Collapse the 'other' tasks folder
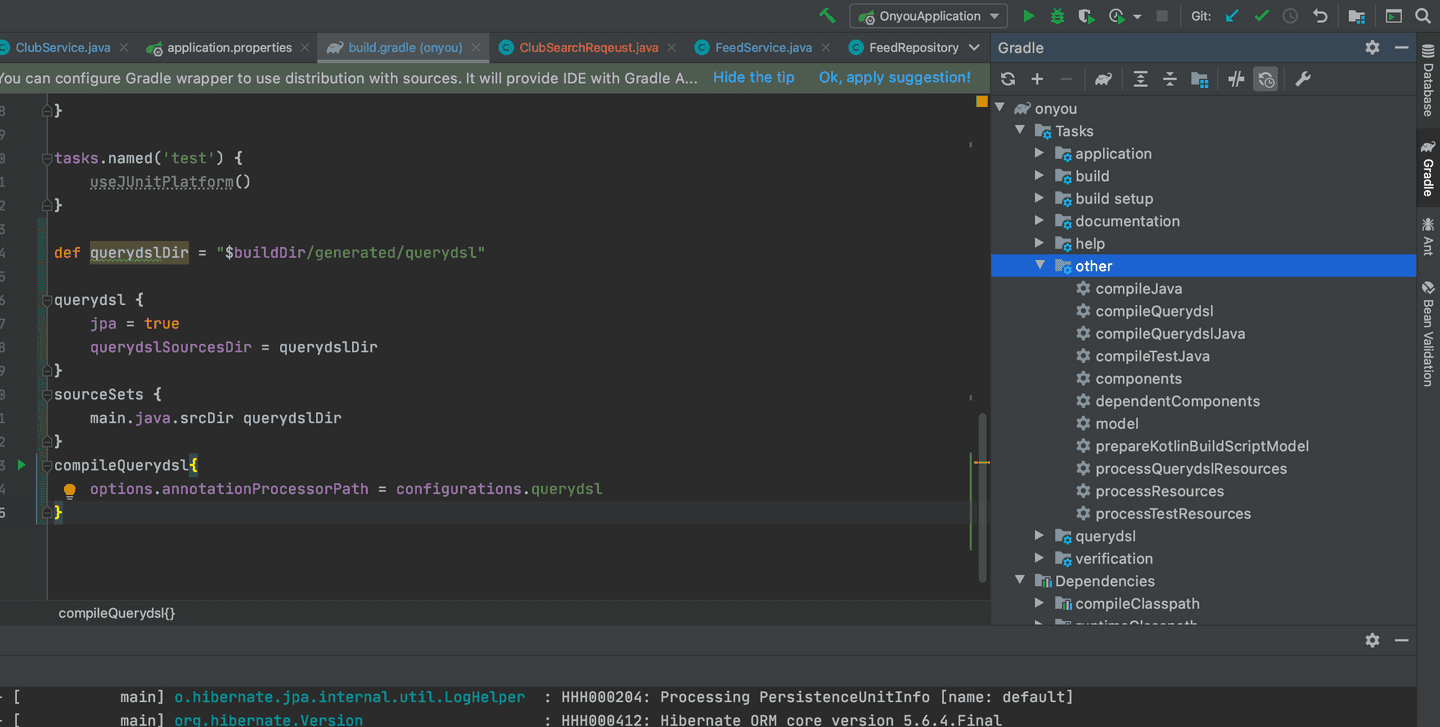 (x=1040, y=266)
